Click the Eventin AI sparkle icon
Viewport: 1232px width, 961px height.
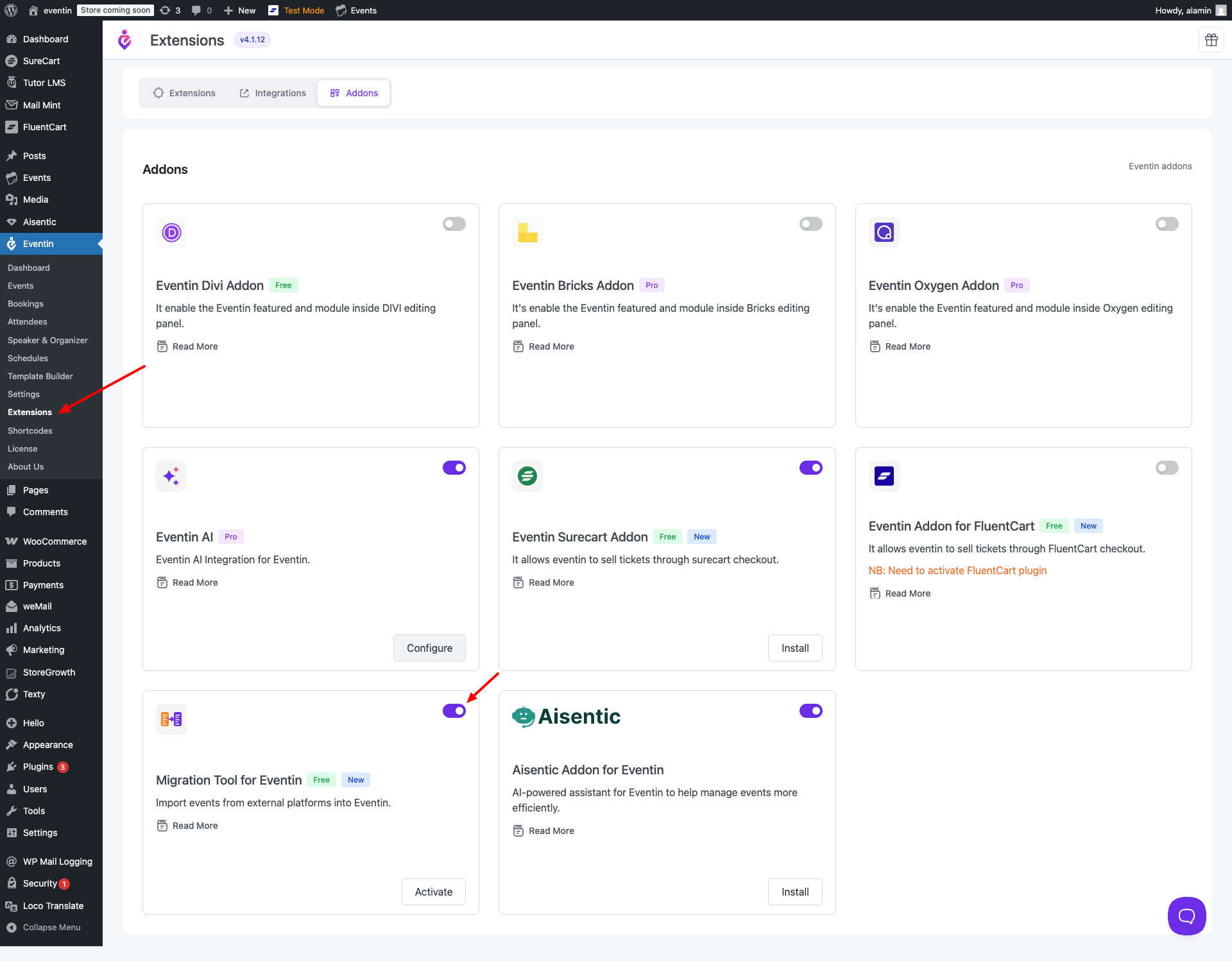171,476
